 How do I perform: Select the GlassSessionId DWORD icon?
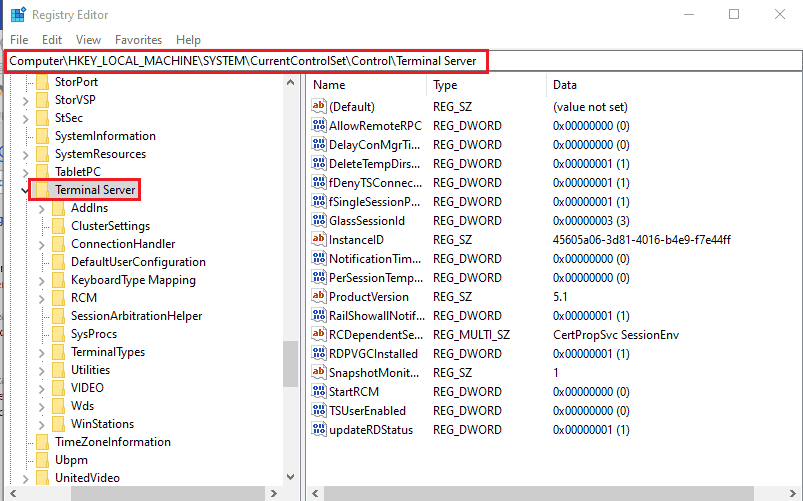point(319,220)
